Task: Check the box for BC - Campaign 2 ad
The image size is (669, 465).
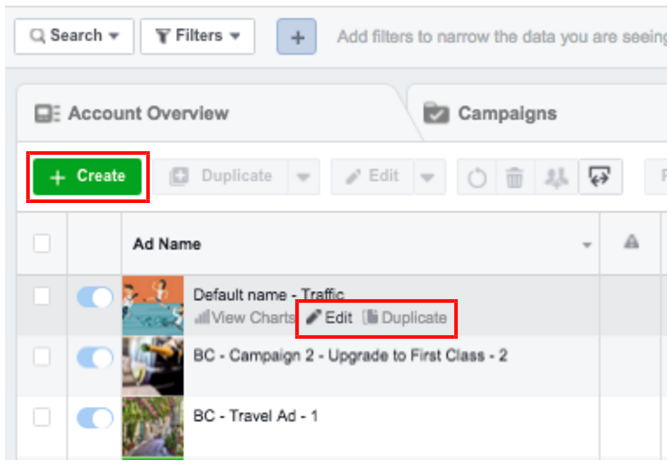Action: 42,357
